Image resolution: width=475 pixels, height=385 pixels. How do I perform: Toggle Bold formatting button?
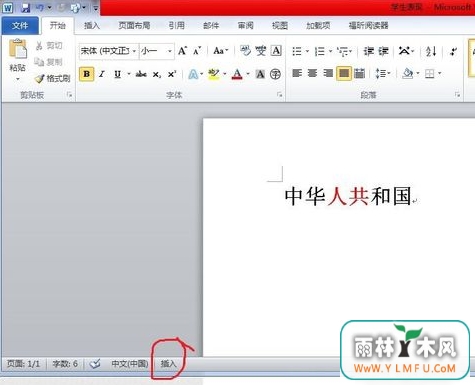(x=86, y=74)
